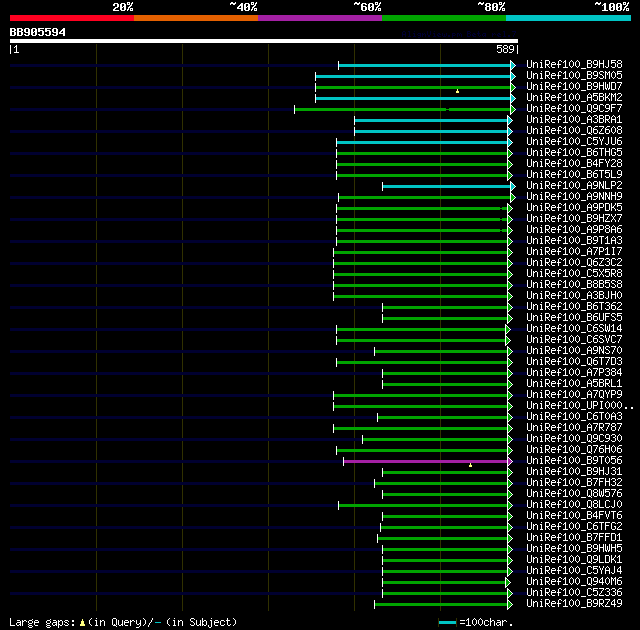The image size is (640, 630).
Task: Click the BB905594 query name label
Action: pos(38,32)
